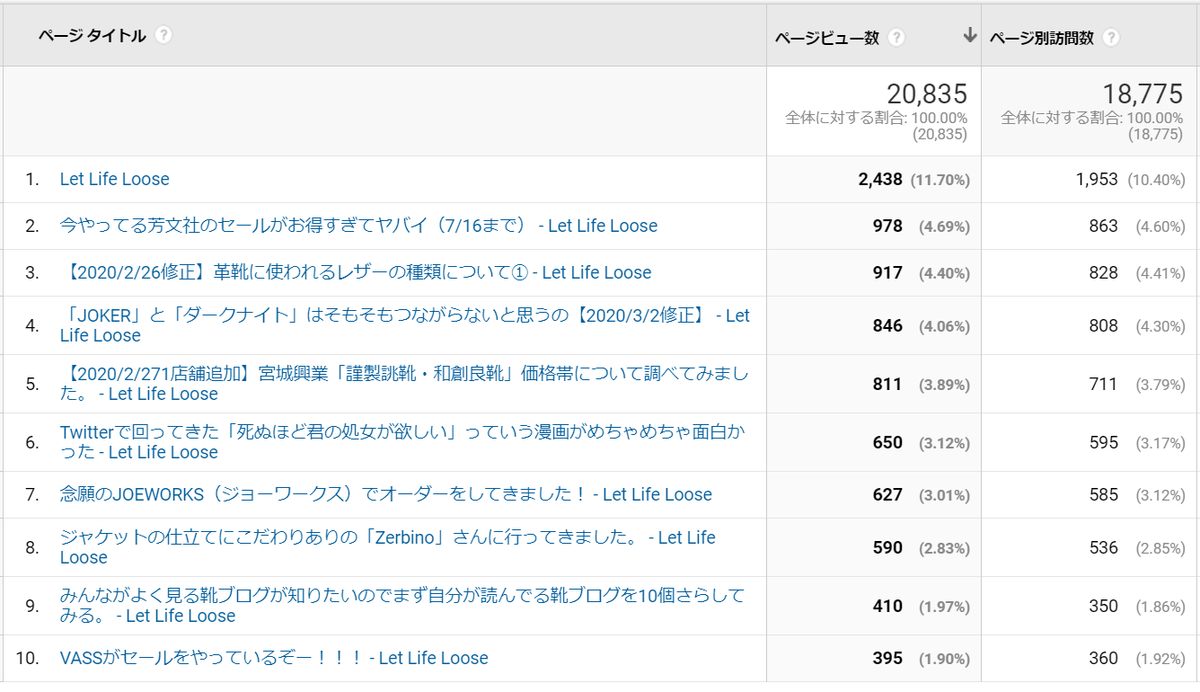Select unique pageviews 536 in row 8

(1103, 548)
